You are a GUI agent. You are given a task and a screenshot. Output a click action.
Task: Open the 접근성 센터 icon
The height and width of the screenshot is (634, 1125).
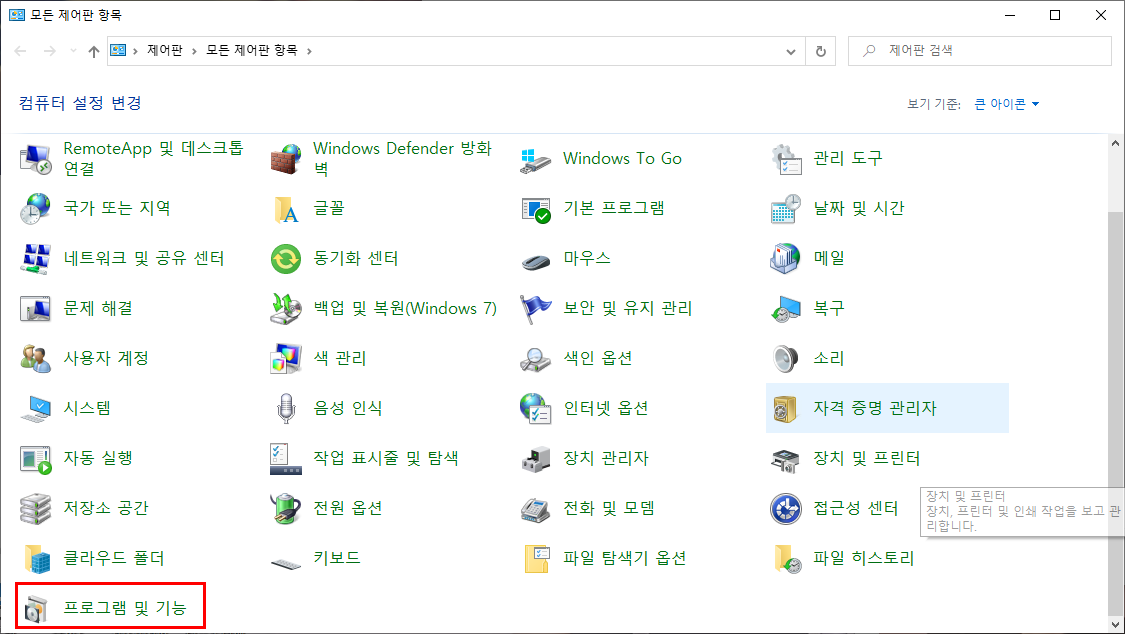pos(786,508)
